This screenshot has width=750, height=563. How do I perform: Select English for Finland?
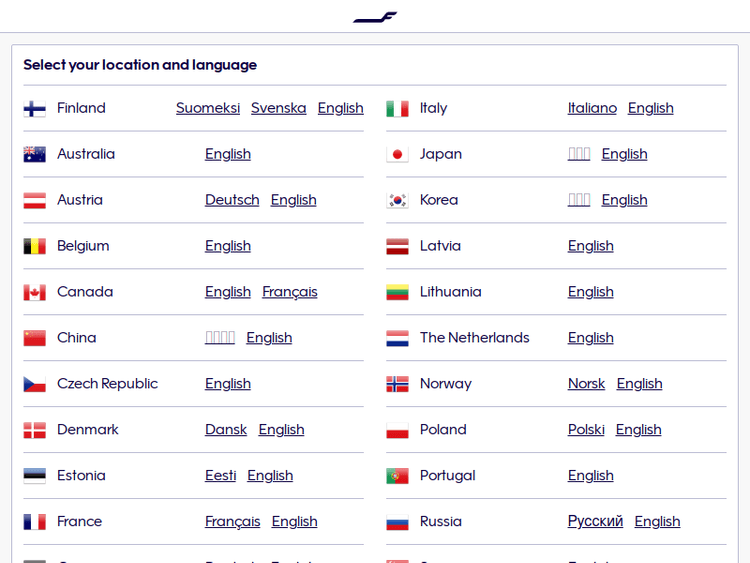pos(341,108)
